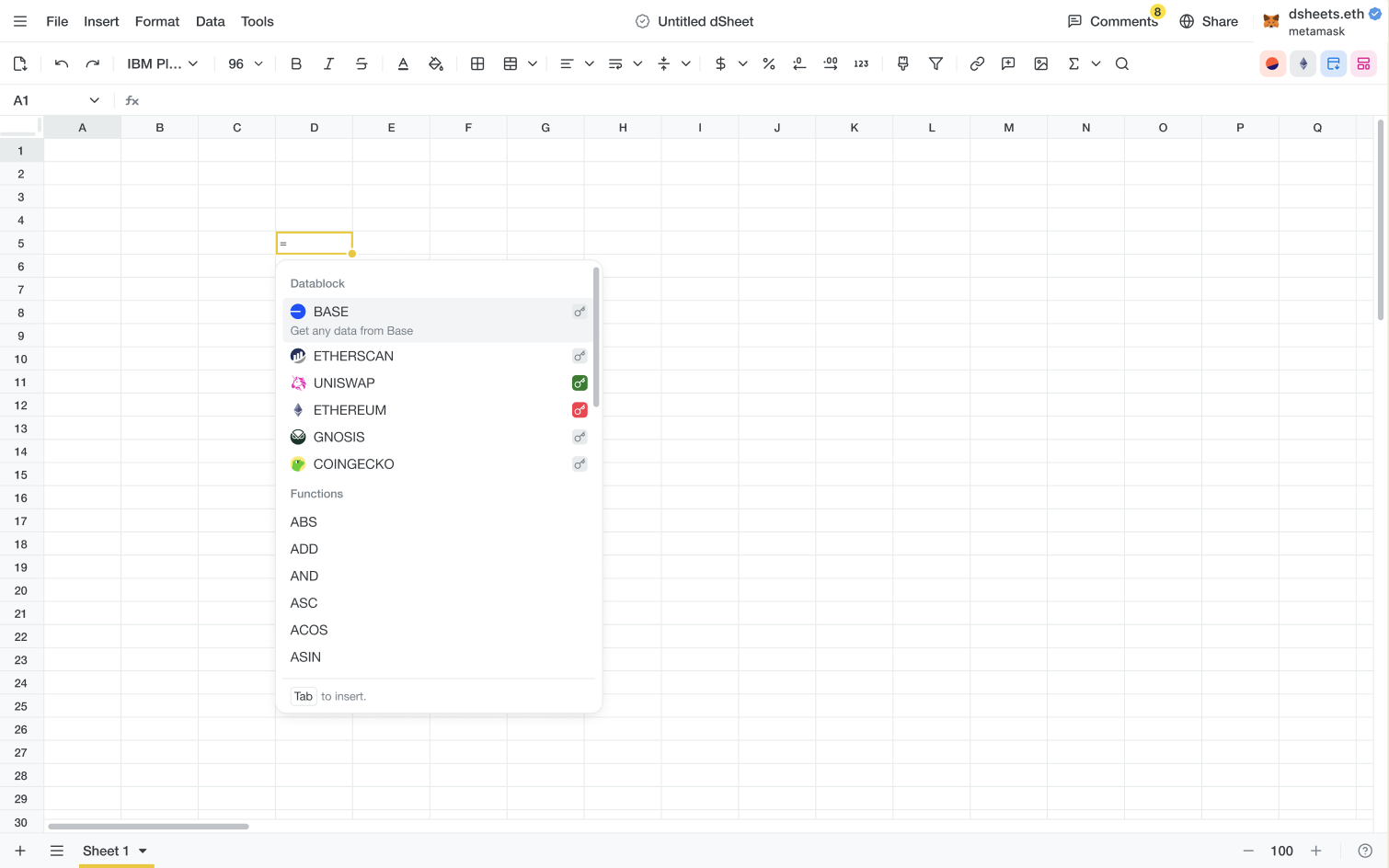
Task: Select the COINGECKO datablock entry
Action: pos(353,463)
